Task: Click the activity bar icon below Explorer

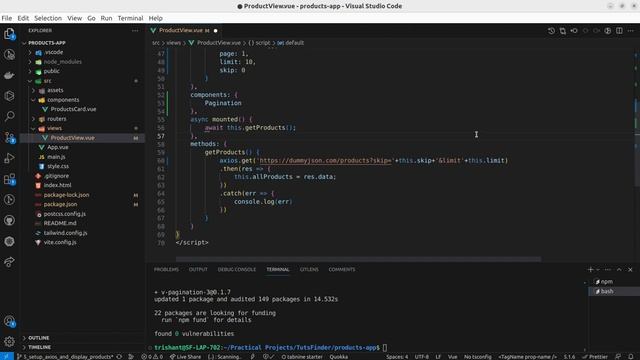Action: tap(9, 55)
